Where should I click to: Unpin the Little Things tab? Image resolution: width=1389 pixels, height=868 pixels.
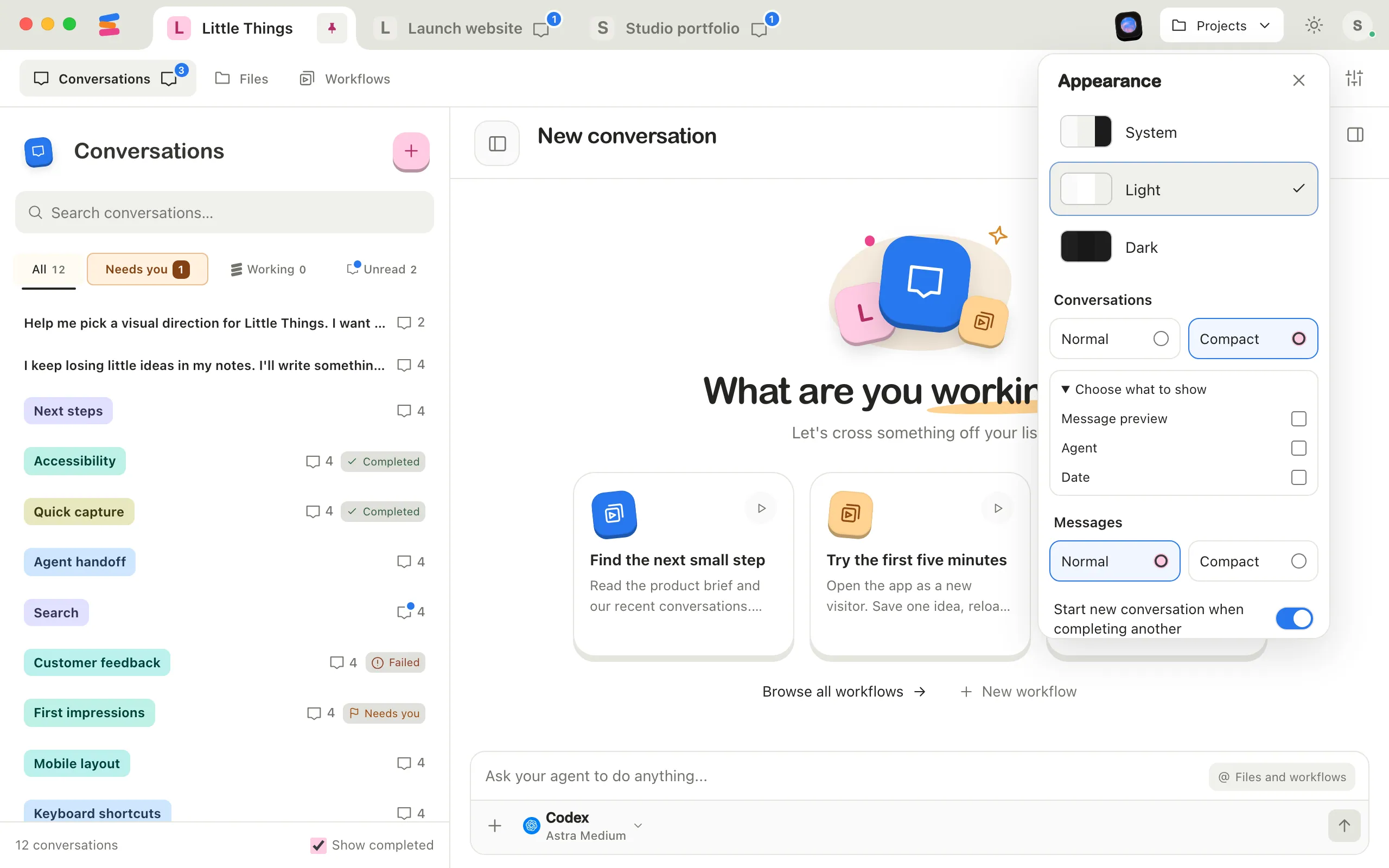(332, 28)
